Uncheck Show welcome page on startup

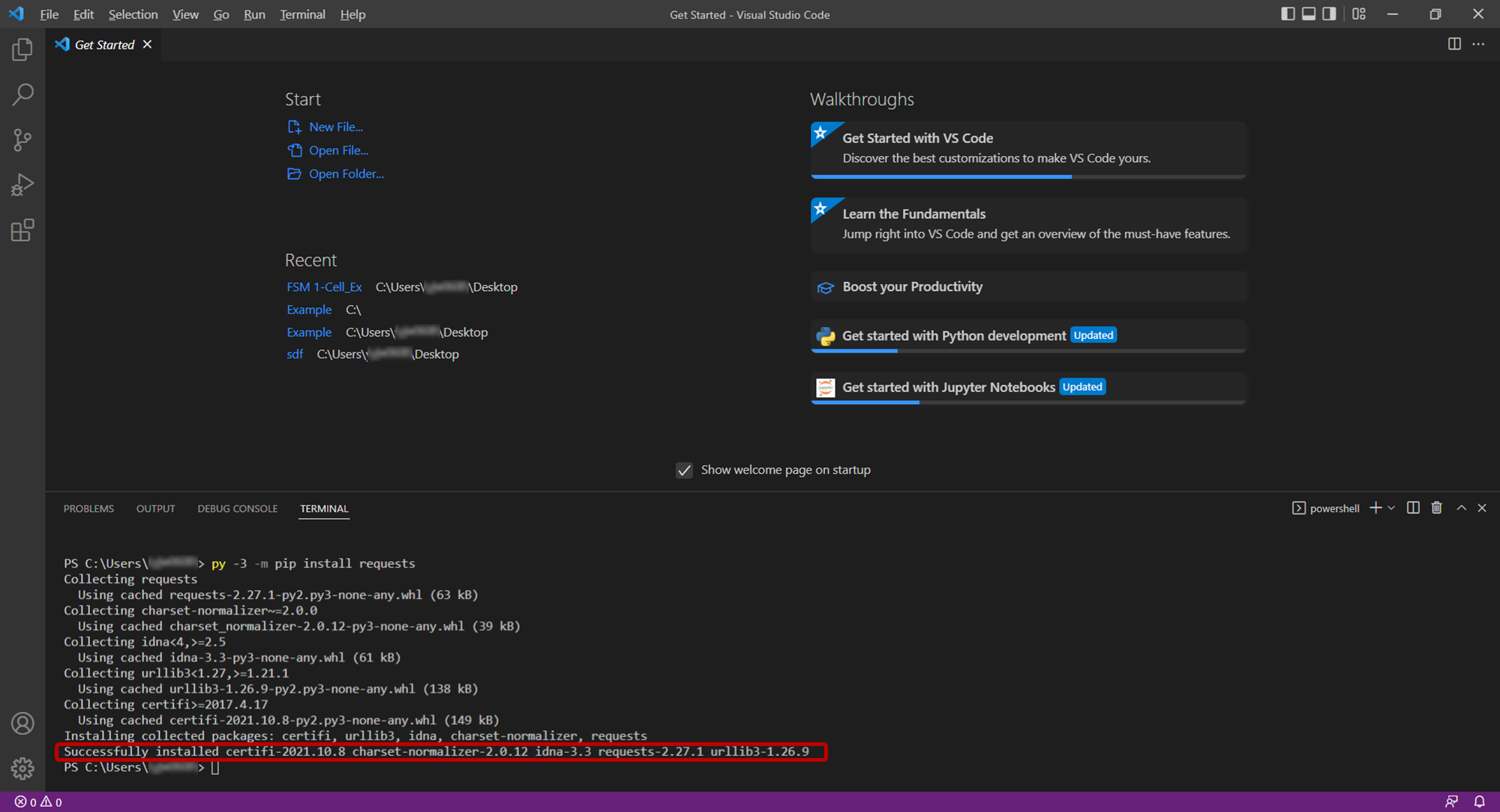[684, 470]
